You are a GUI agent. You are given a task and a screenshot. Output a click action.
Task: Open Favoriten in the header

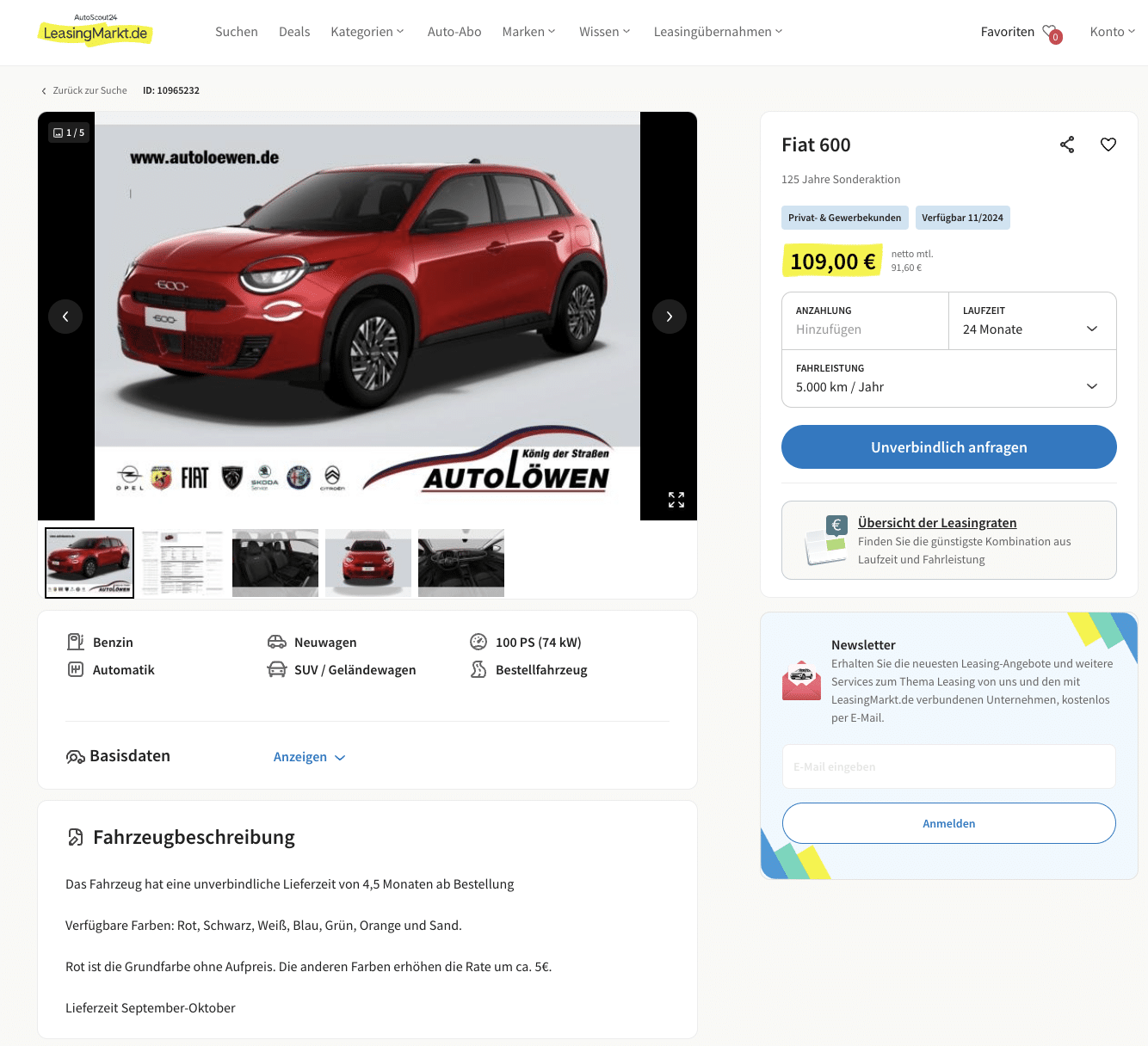pyautogui.click(x=1008, y=32)
